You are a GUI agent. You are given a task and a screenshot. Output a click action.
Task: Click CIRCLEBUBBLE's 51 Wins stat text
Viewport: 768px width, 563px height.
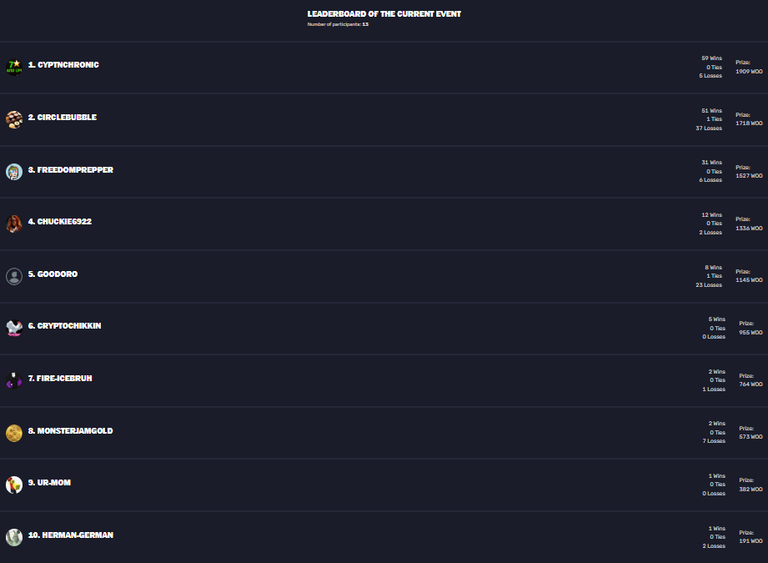[x=712, y=111]
